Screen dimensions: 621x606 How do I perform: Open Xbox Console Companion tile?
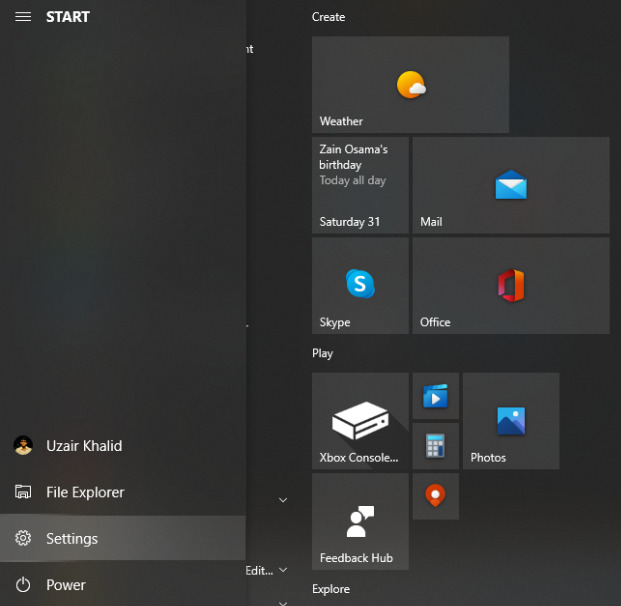360,421
